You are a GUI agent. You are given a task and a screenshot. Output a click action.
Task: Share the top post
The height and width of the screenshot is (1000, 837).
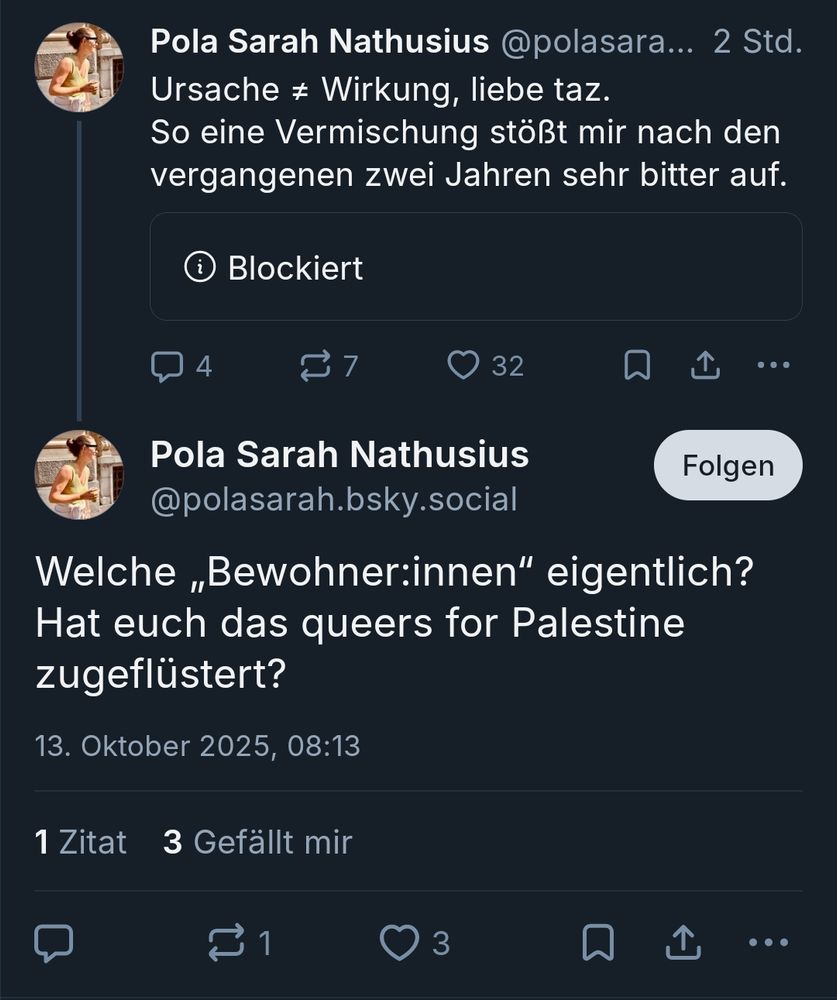point(705,365)
